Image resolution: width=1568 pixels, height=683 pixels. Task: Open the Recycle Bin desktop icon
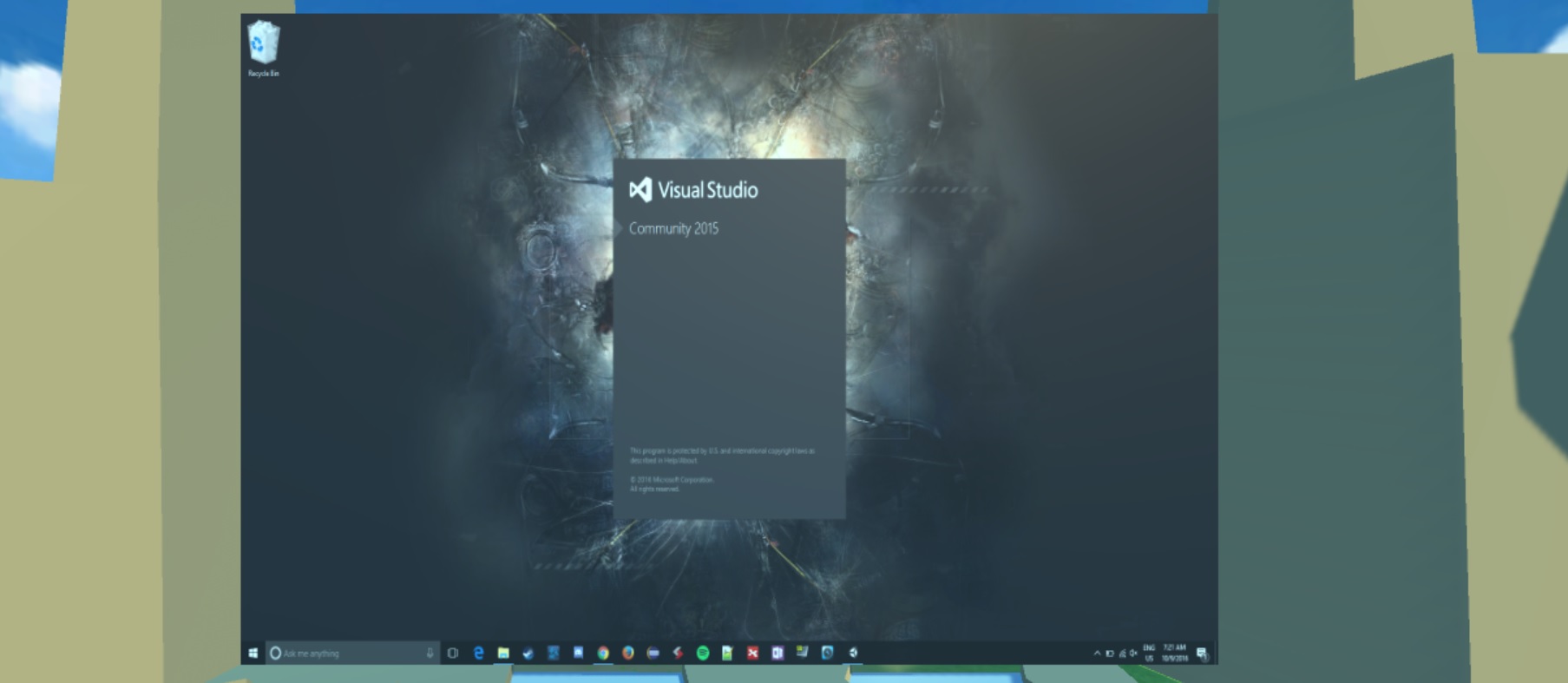pos(263,49)
